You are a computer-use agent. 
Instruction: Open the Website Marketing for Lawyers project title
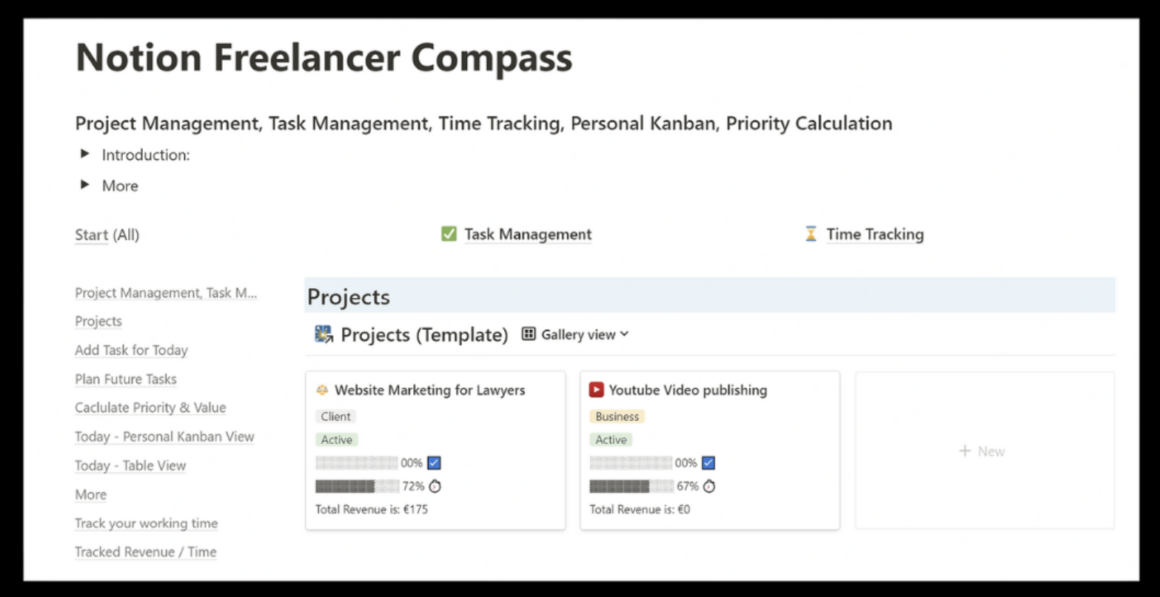click(x=430, y=390)
